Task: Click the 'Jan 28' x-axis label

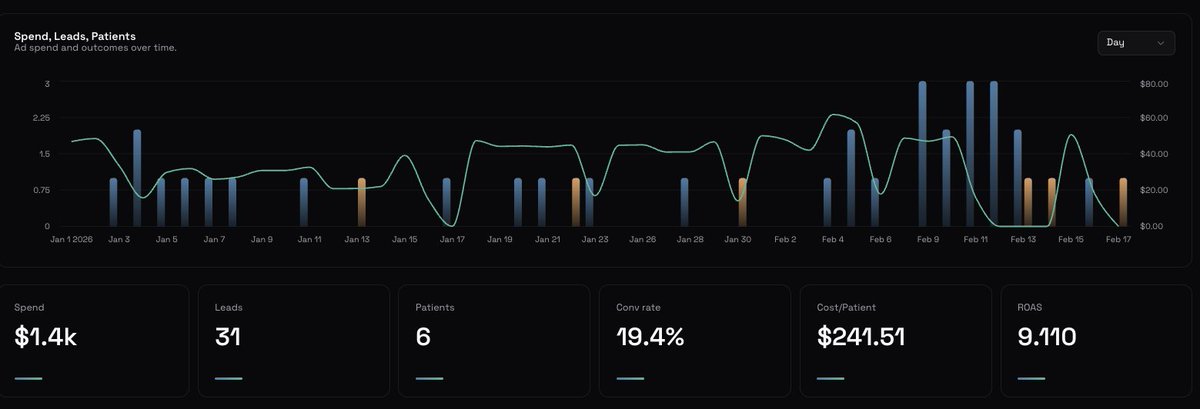Action: [x=690, y=240]
